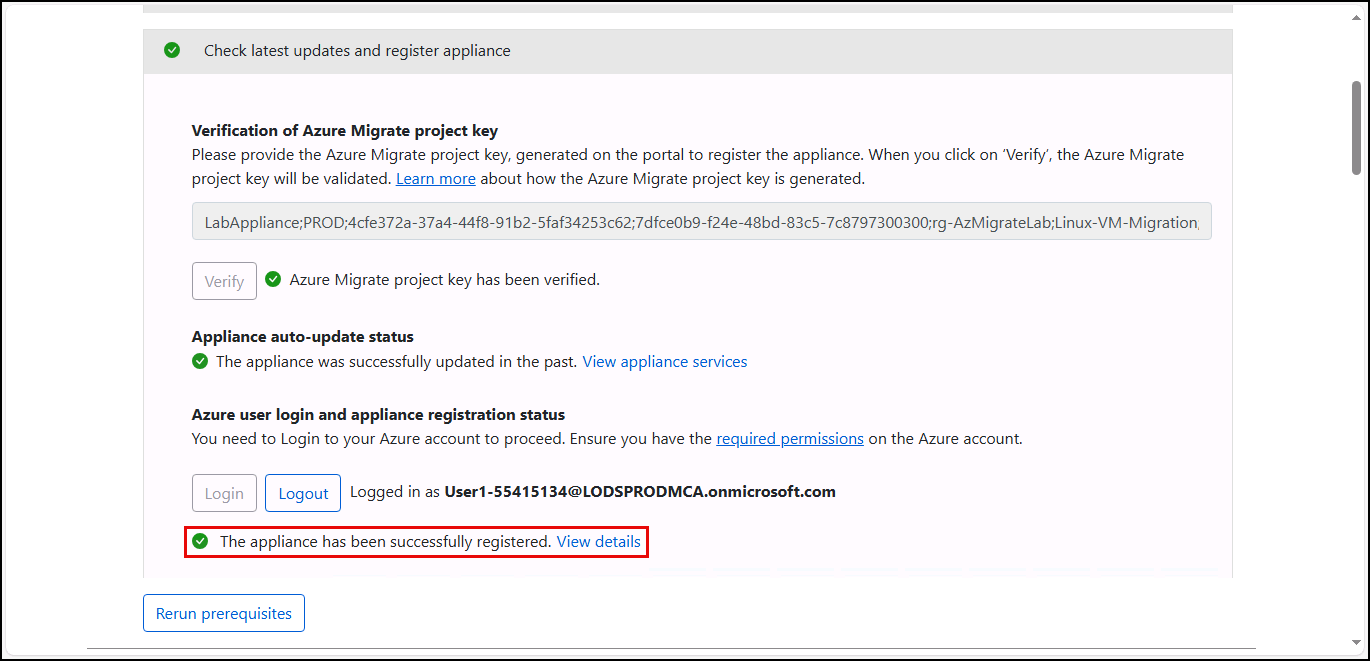Click the logged-in email User1-55415134@LODSPRODMCA.onmicrosoft.com
The height and width of the screenshot is (661, 1370).
pos(640,491)
